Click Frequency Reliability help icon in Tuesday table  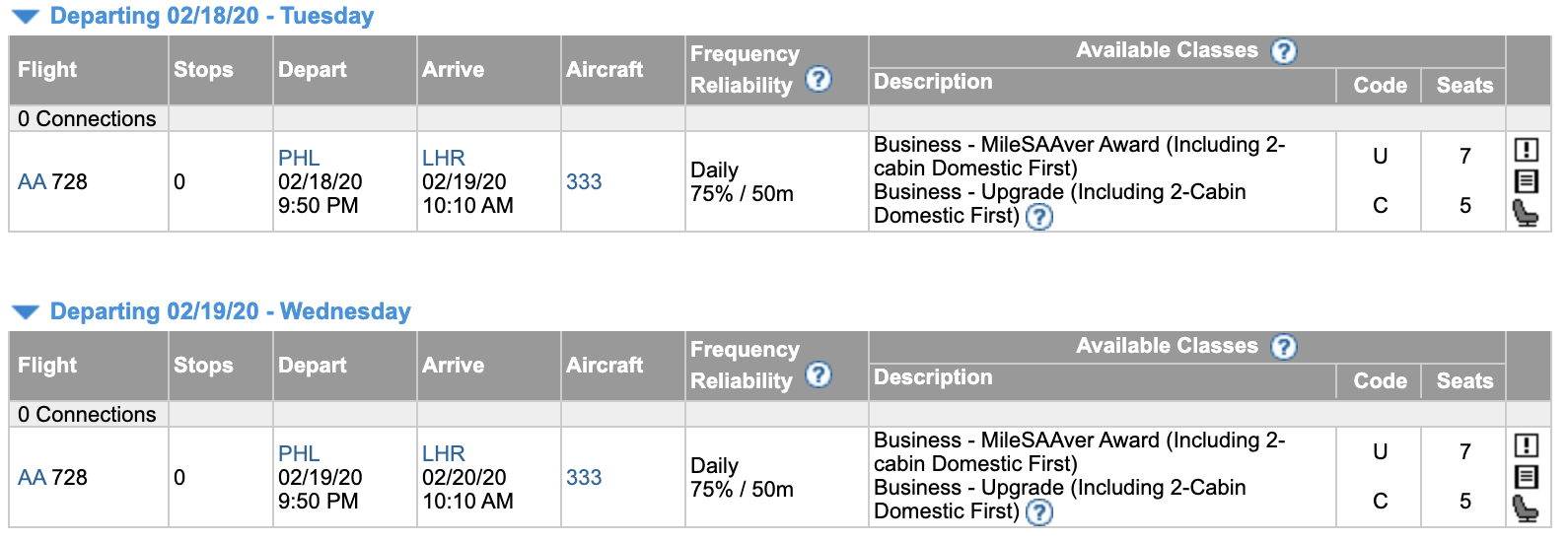point(819,80)
